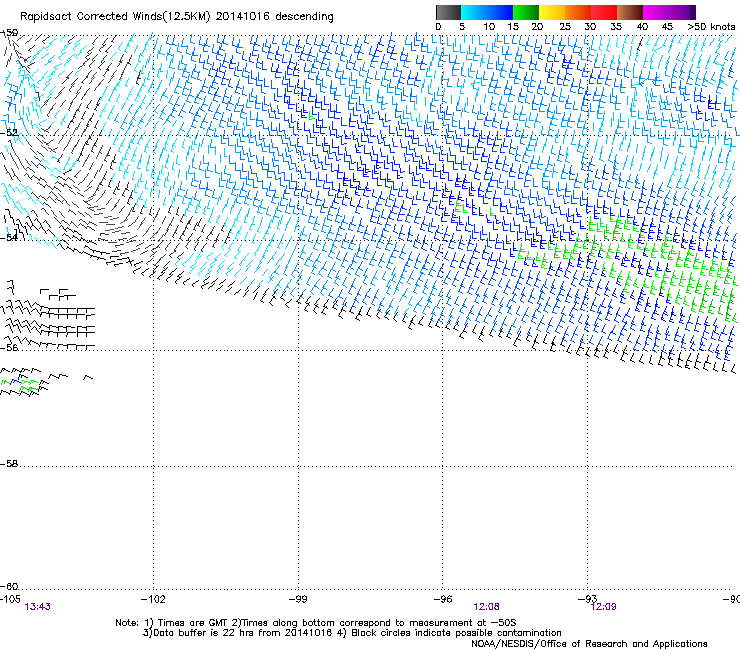
Task: Click the '-54' latitude axis label
Action: (x=9, y=237)
